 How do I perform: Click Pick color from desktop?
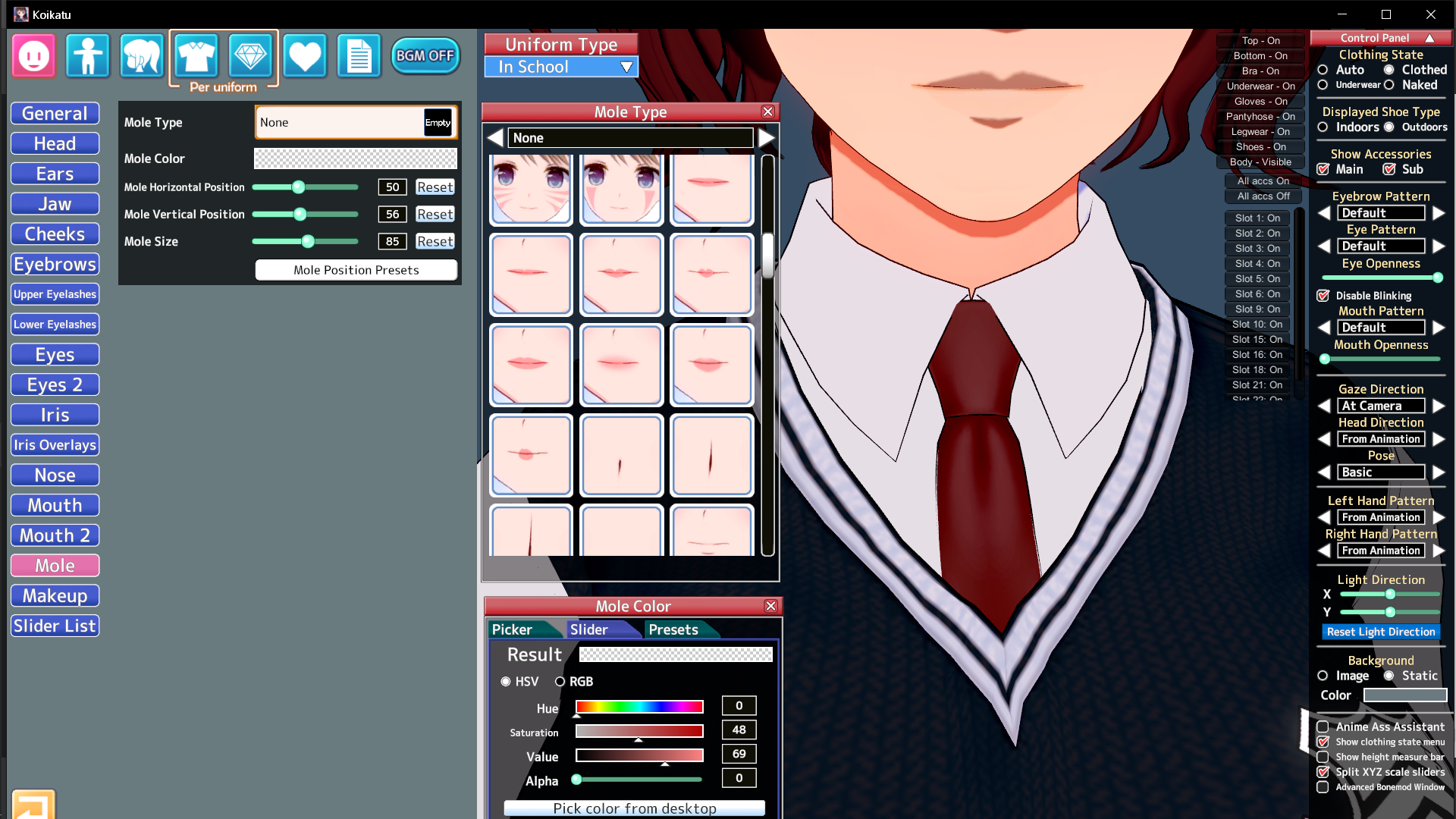pos(634,808)
